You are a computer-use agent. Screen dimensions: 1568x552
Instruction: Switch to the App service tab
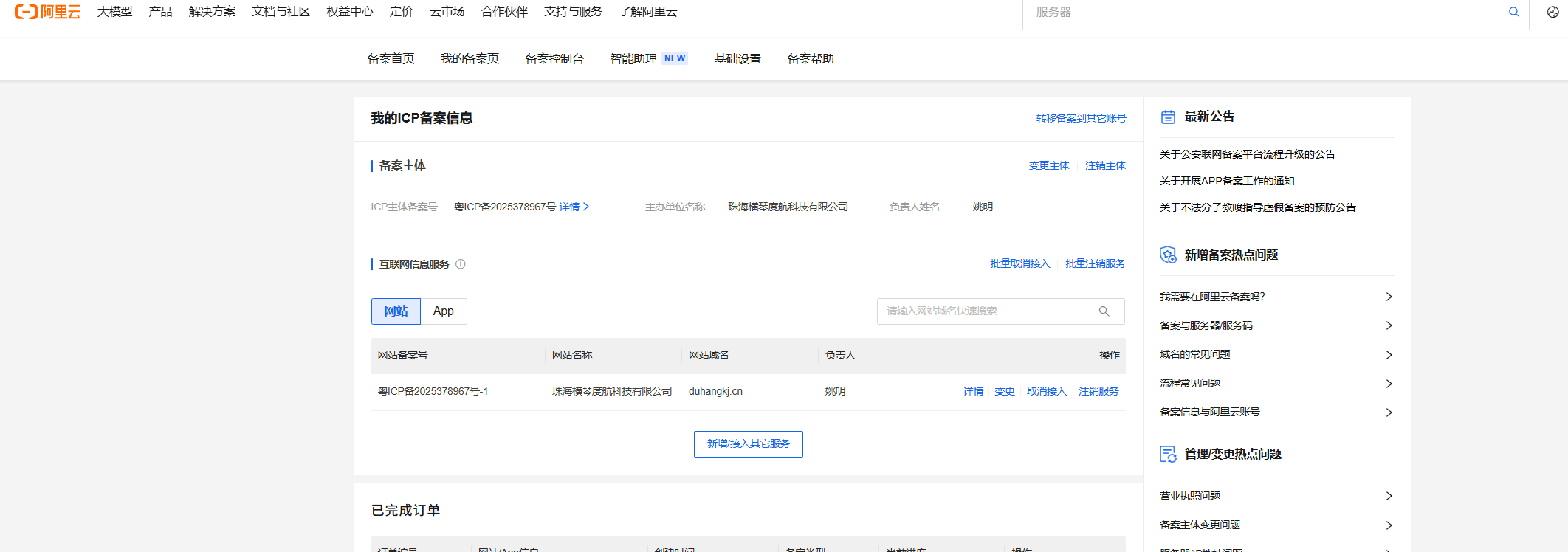444,311
